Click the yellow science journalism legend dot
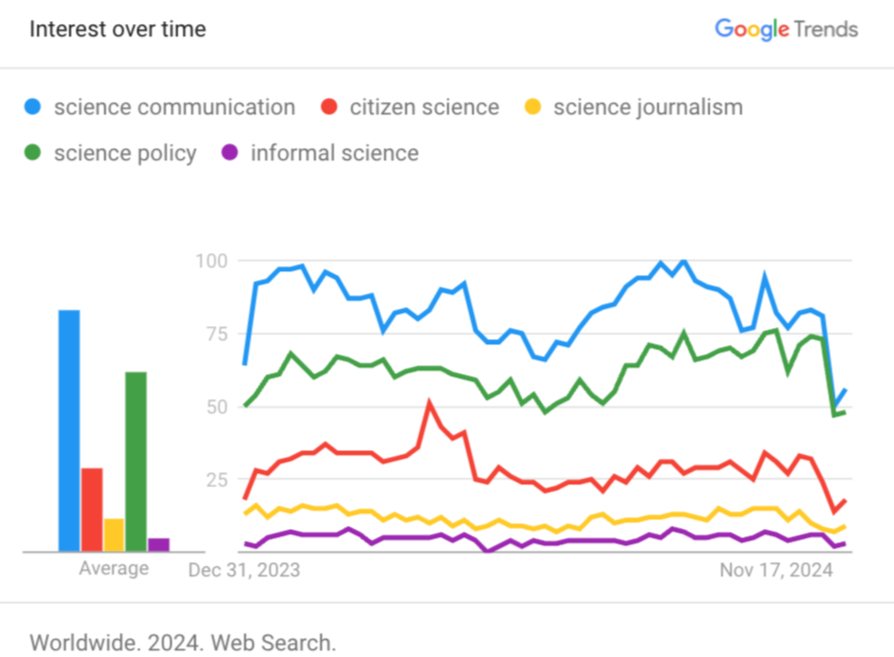This screenshot has height=657, width=894. 533,107
